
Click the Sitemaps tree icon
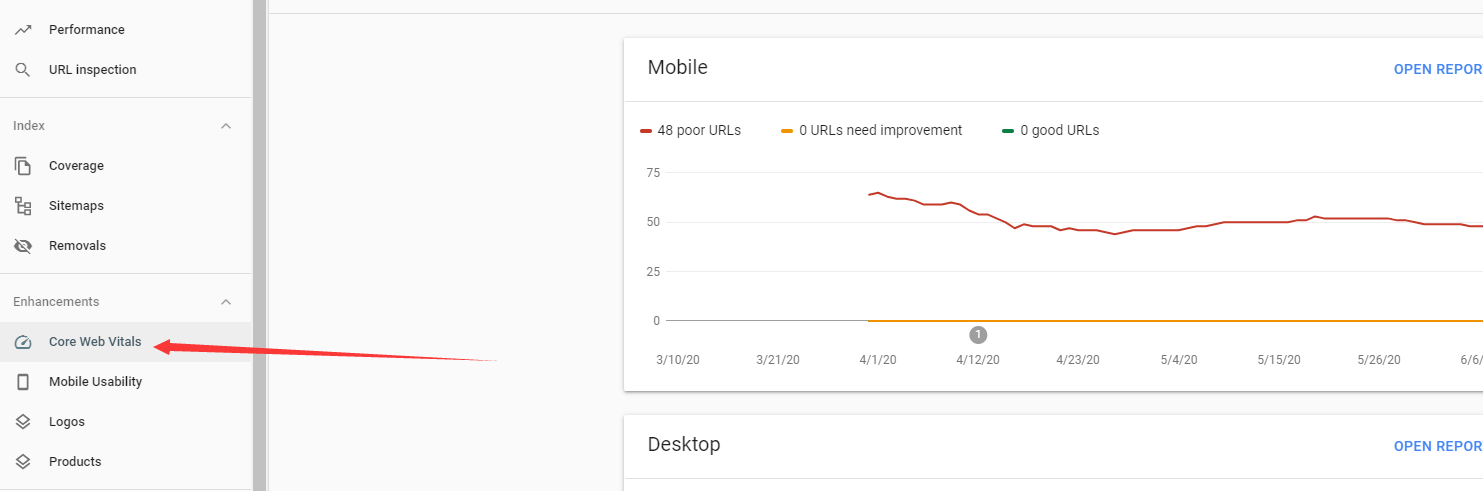[x=23, y=206]
